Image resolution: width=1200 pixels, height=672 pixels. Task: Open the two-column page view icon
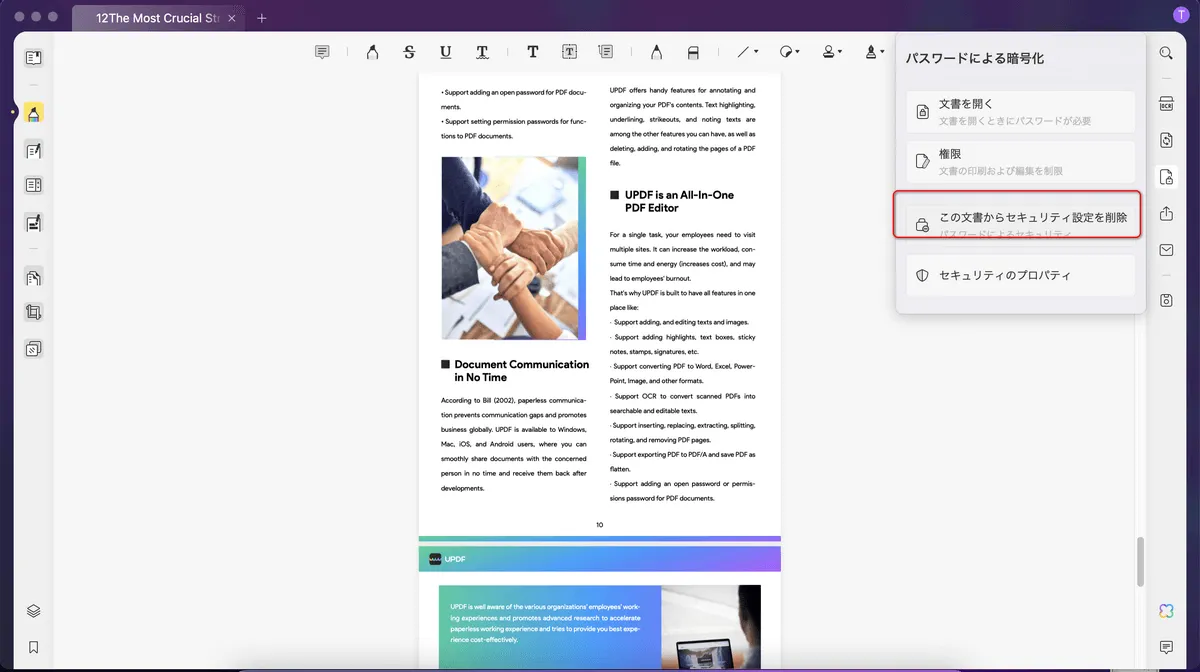click(x=34, y=185)
